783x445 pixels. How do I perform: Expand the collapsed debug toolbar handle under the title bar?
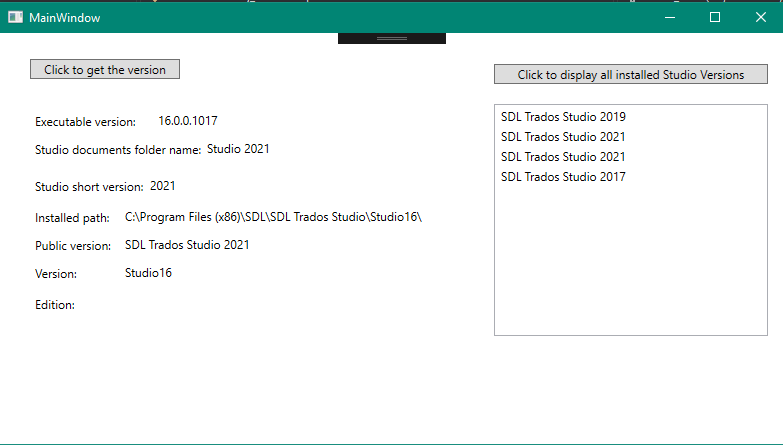pos(392,38)
